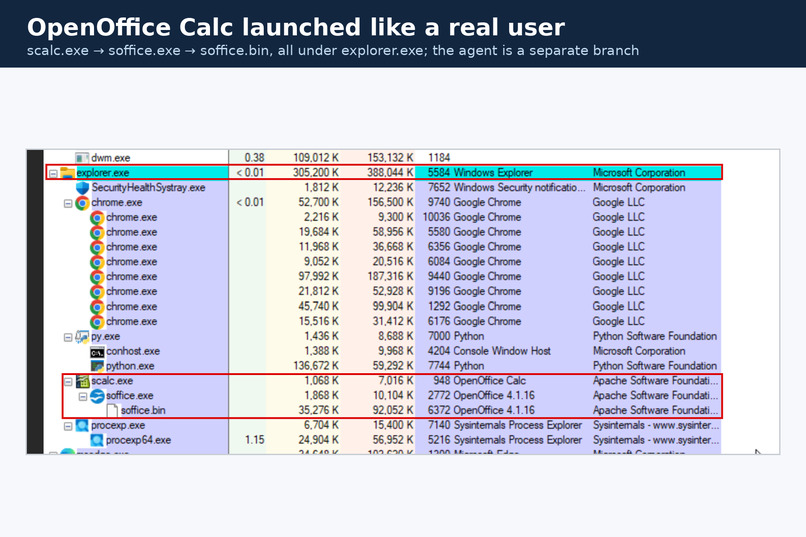
Task: Select the py.exe Python icon
Action: click(82, 337)
